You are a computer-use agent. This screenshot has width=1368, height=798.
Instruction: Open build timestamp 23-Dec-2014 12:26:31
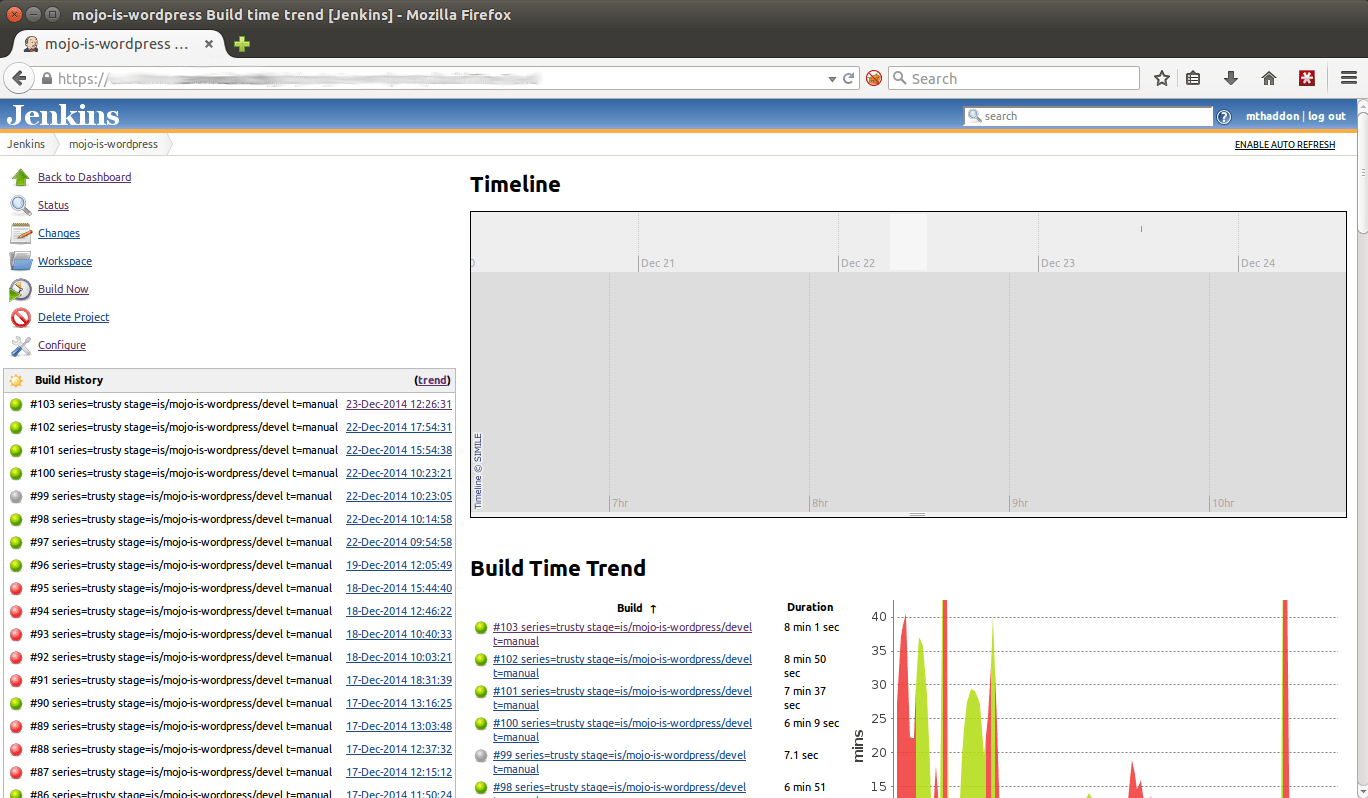click(399, 405)
